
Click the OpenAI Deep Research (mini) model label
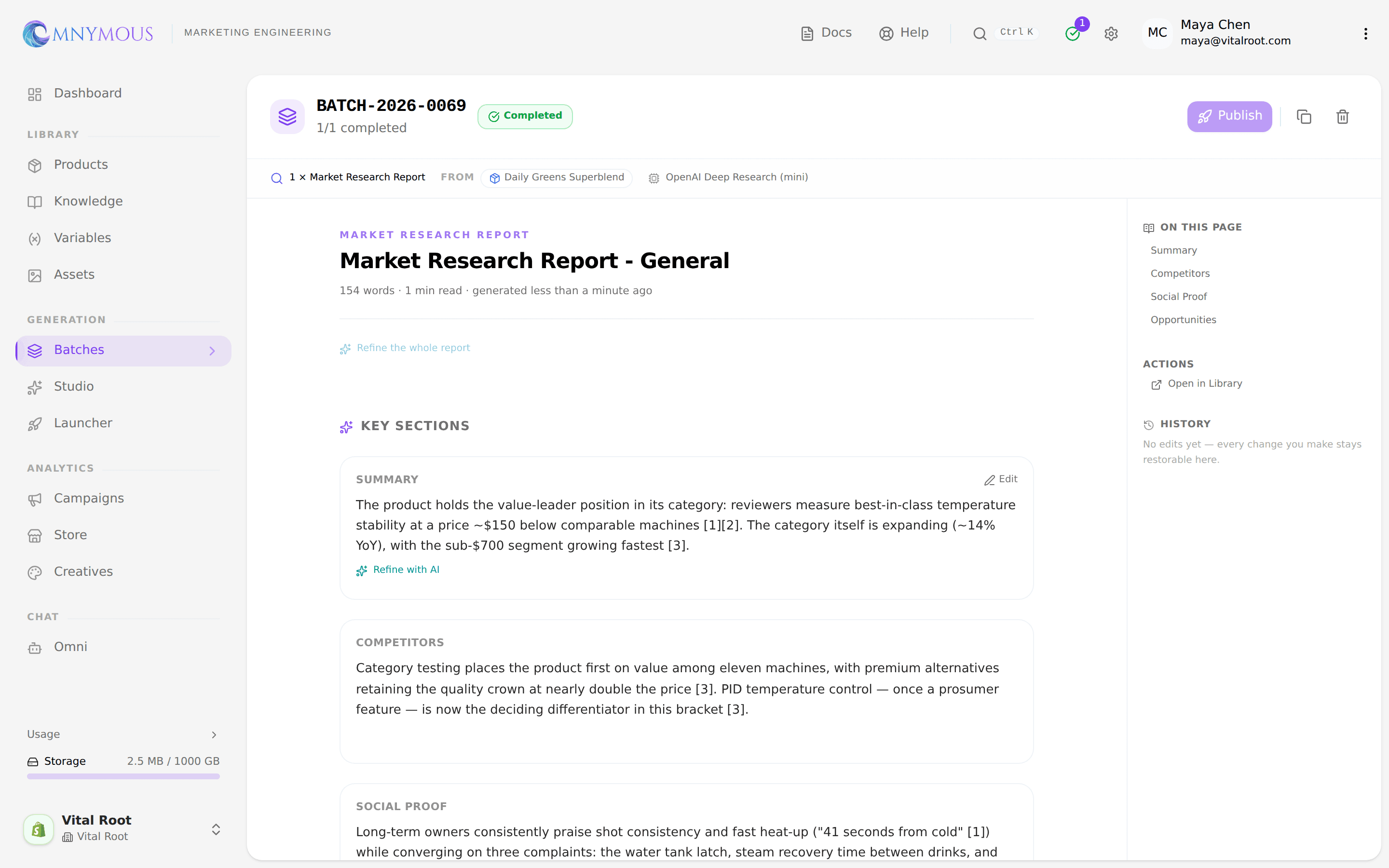tap(728, 177)
